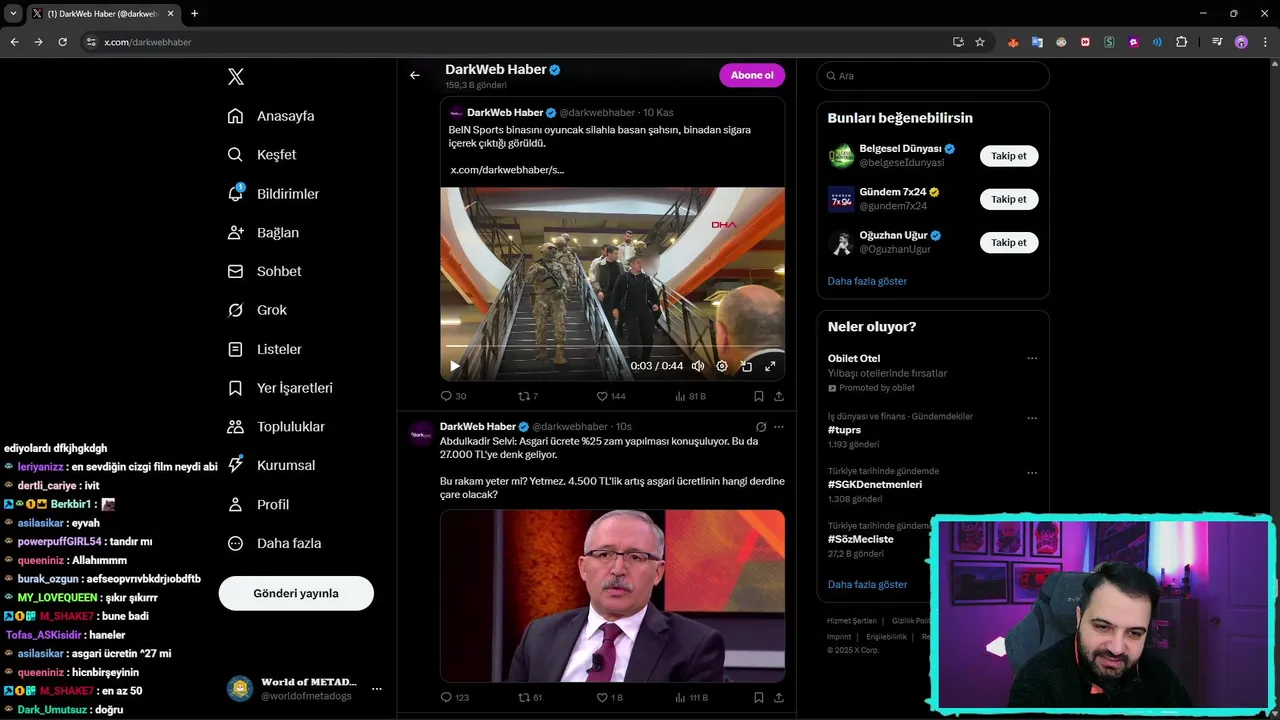1280x720 pixels.
Task: Open Grok explain icon on Abdulkadir Selvi post
Action: [761, 427]
